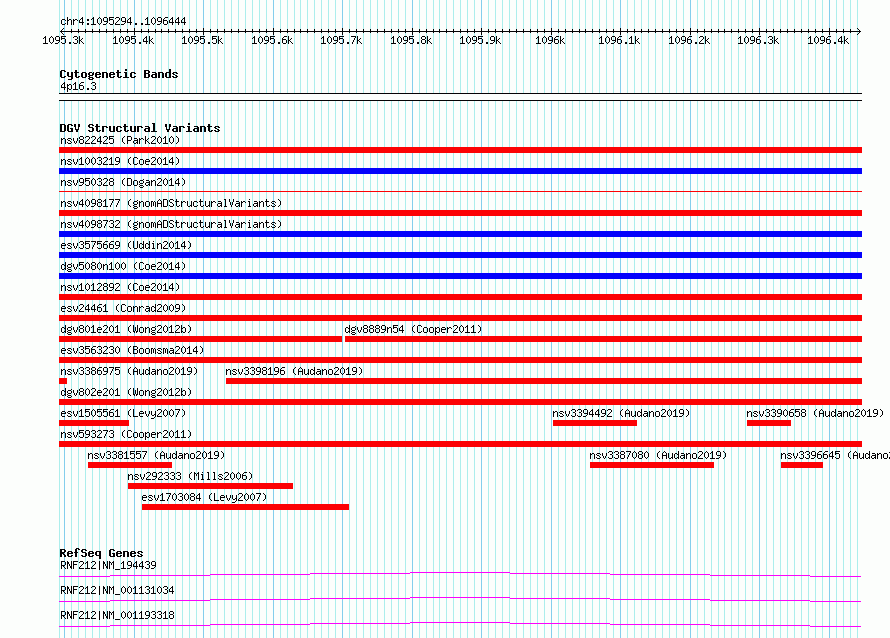Click the esv1703084 (Levy2007) variant label

click(x=204, y=497)
